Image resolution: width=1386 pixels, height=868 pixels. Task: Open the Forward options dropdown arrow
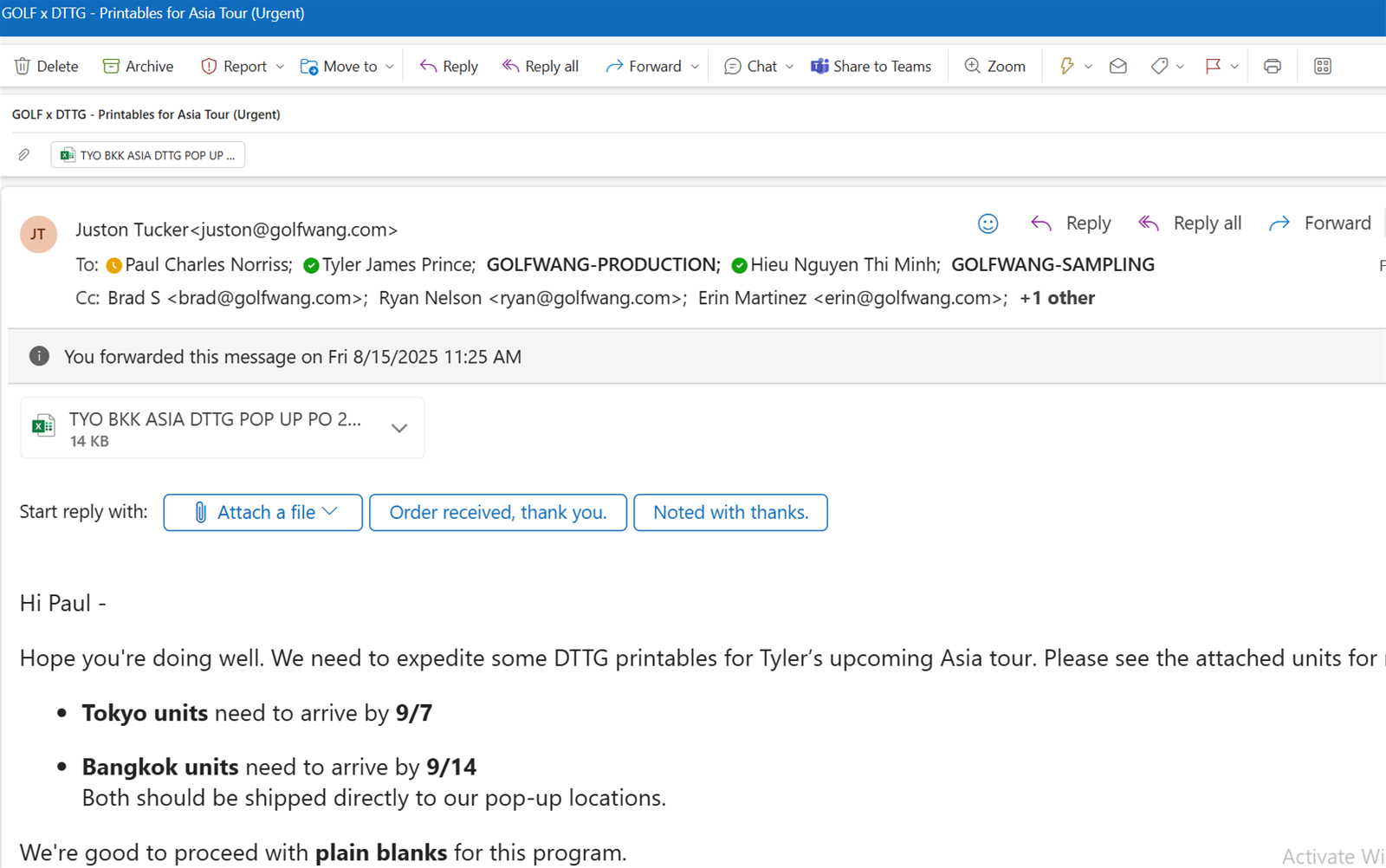coord(695,67)
